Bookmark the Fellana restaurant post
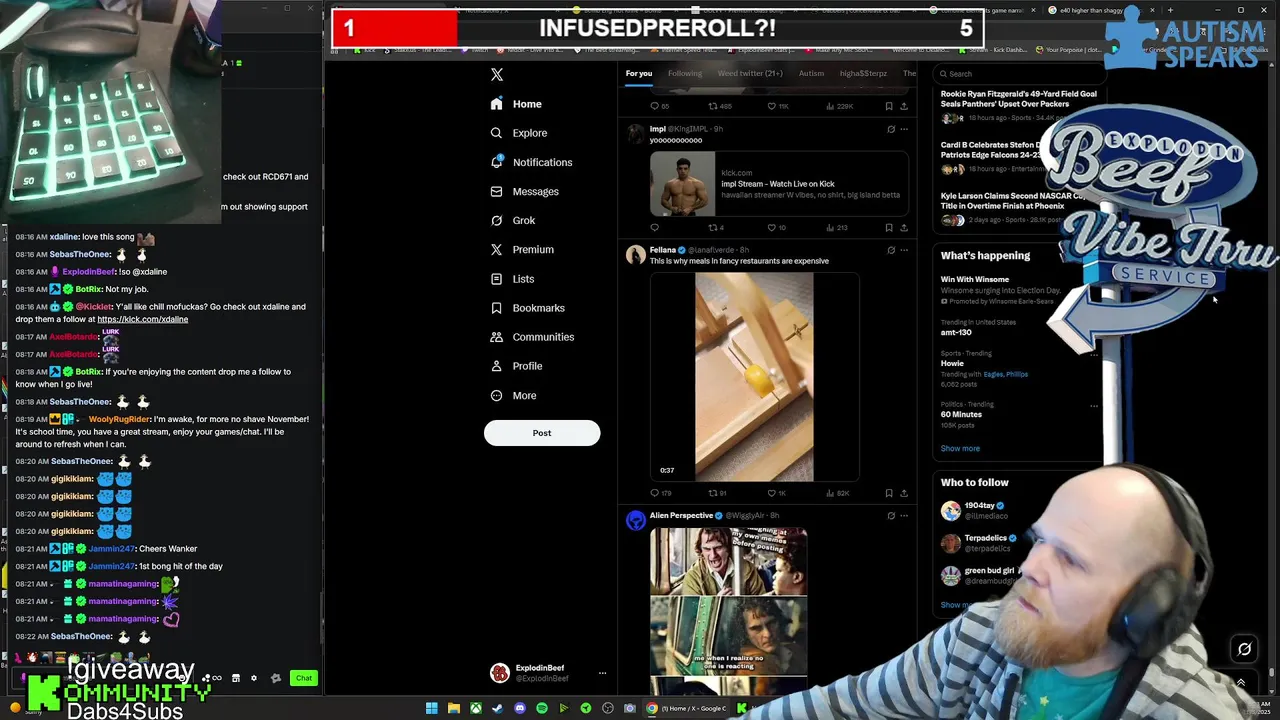The image size is (1280, 720). [x=889, y=493]
